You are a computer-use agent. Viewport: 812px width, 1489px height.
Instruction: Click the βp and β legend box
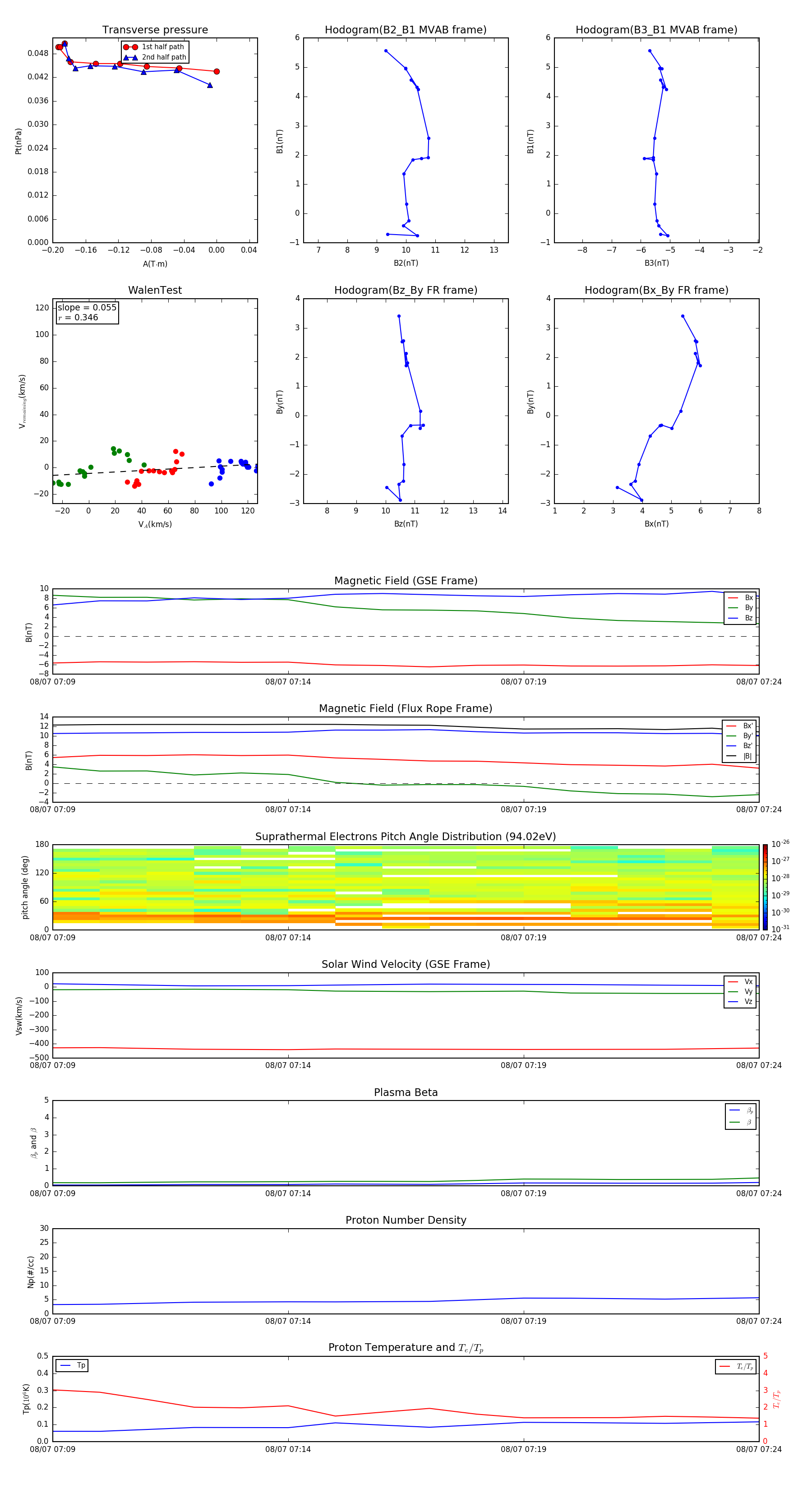pyautogui.click(x=740, y=1116)
